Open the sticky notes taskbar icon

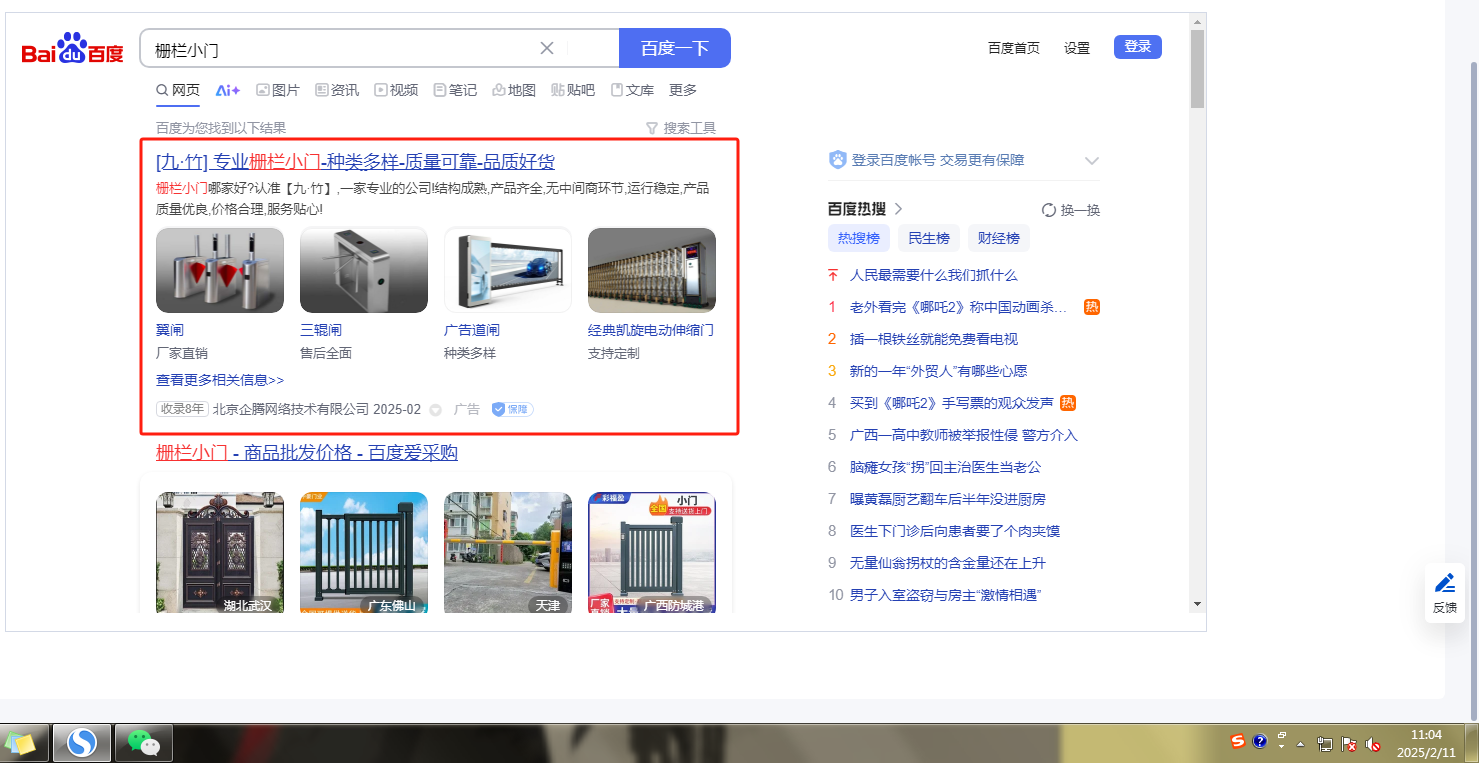point(20,743)
